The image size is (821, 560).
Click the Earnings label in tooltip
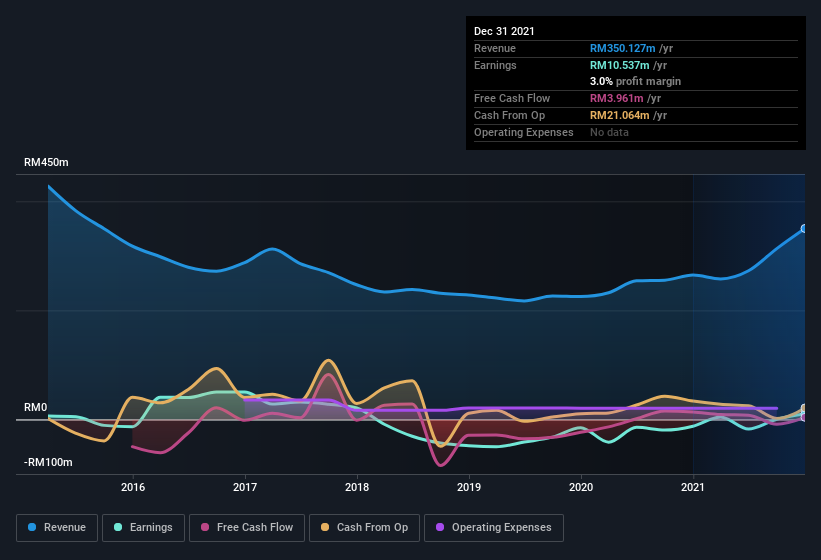click(x=495, y=65)
